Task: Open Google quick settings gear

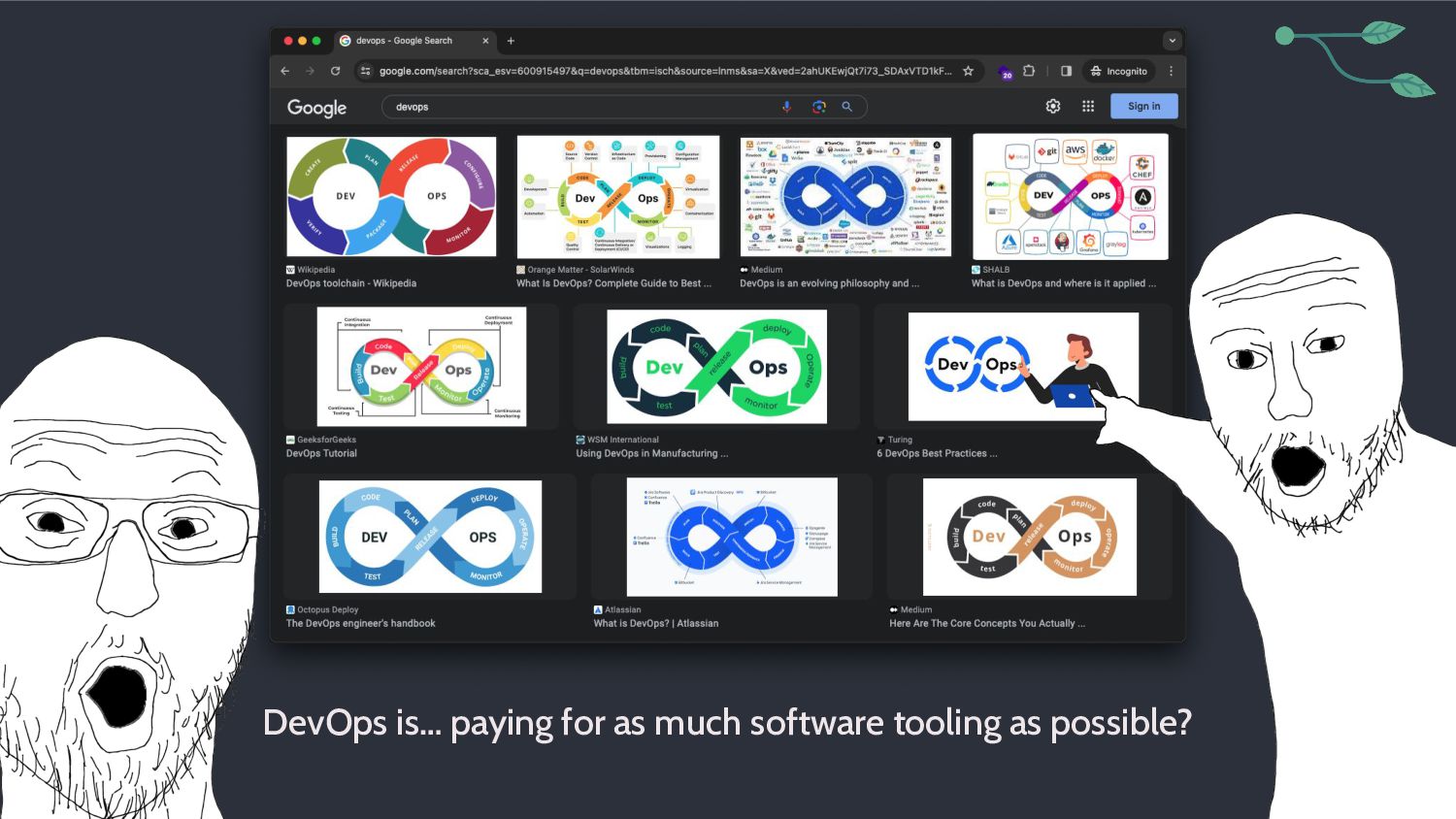Action: [1053, 107]
